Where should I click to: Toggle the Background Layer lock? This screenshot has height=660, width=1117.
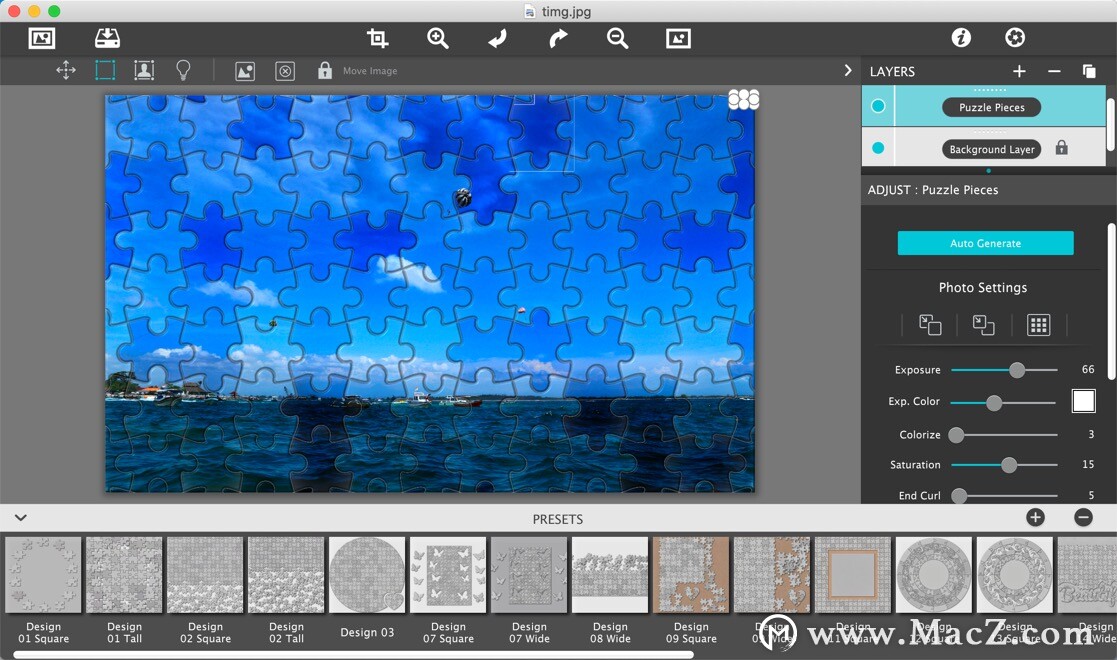[1061, 148]
